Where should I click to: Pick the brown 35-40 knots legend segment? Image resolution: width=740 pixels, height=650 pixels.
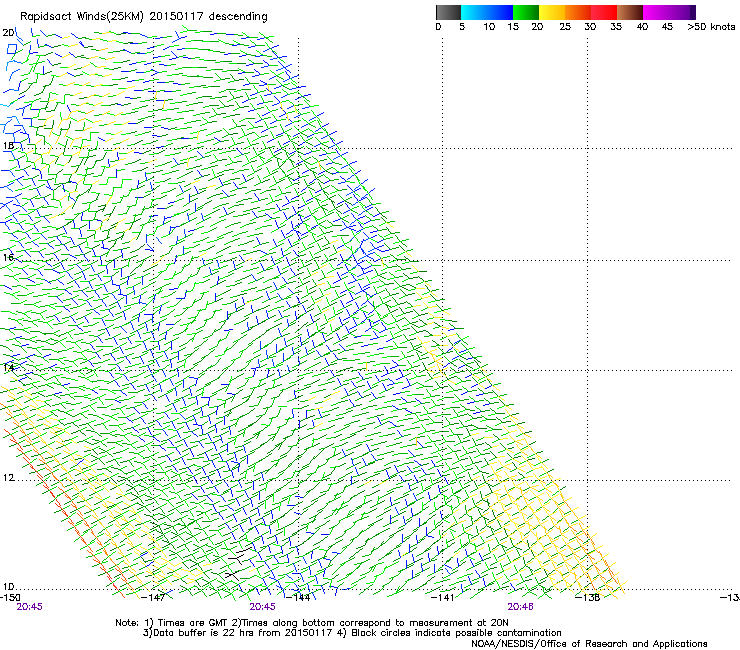630,12
